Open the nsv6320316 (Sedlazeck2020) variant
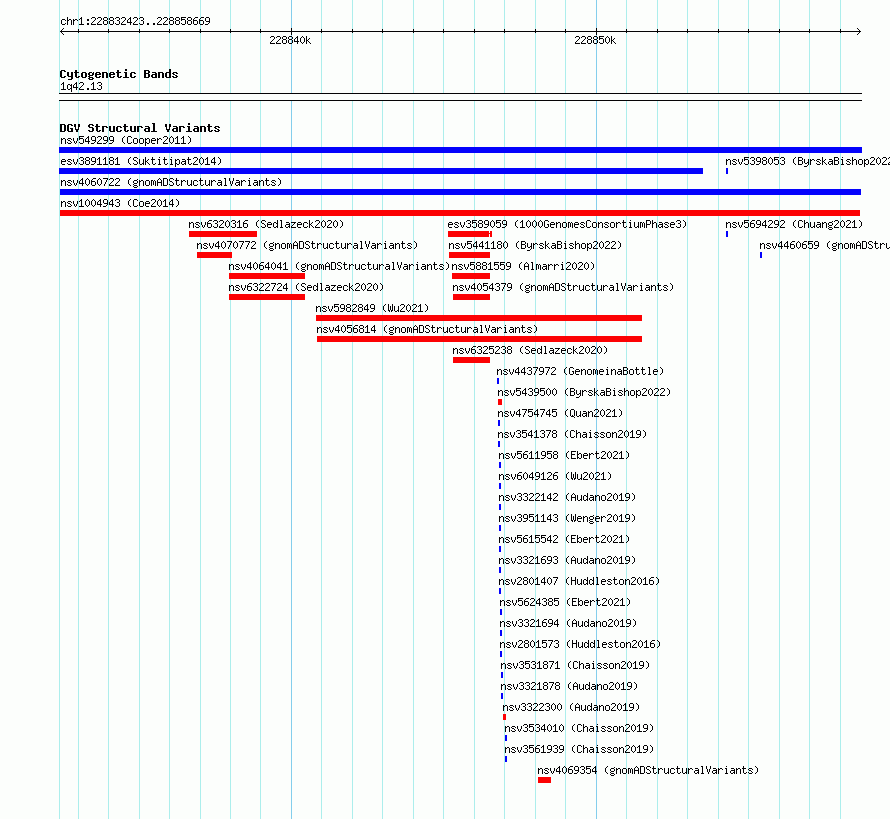The width and height of the screenshot is (890, 819). tap(266, 224)
